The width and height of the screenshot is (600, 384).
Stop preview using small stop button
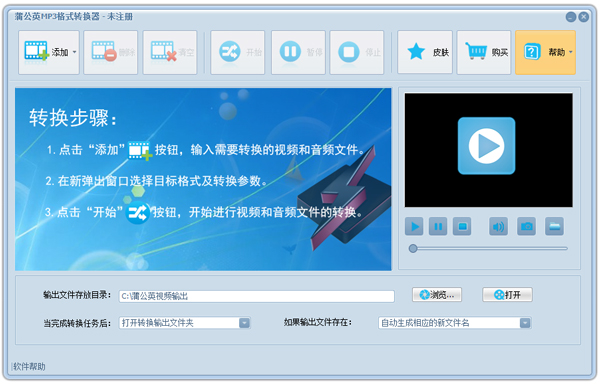point(462,226)
